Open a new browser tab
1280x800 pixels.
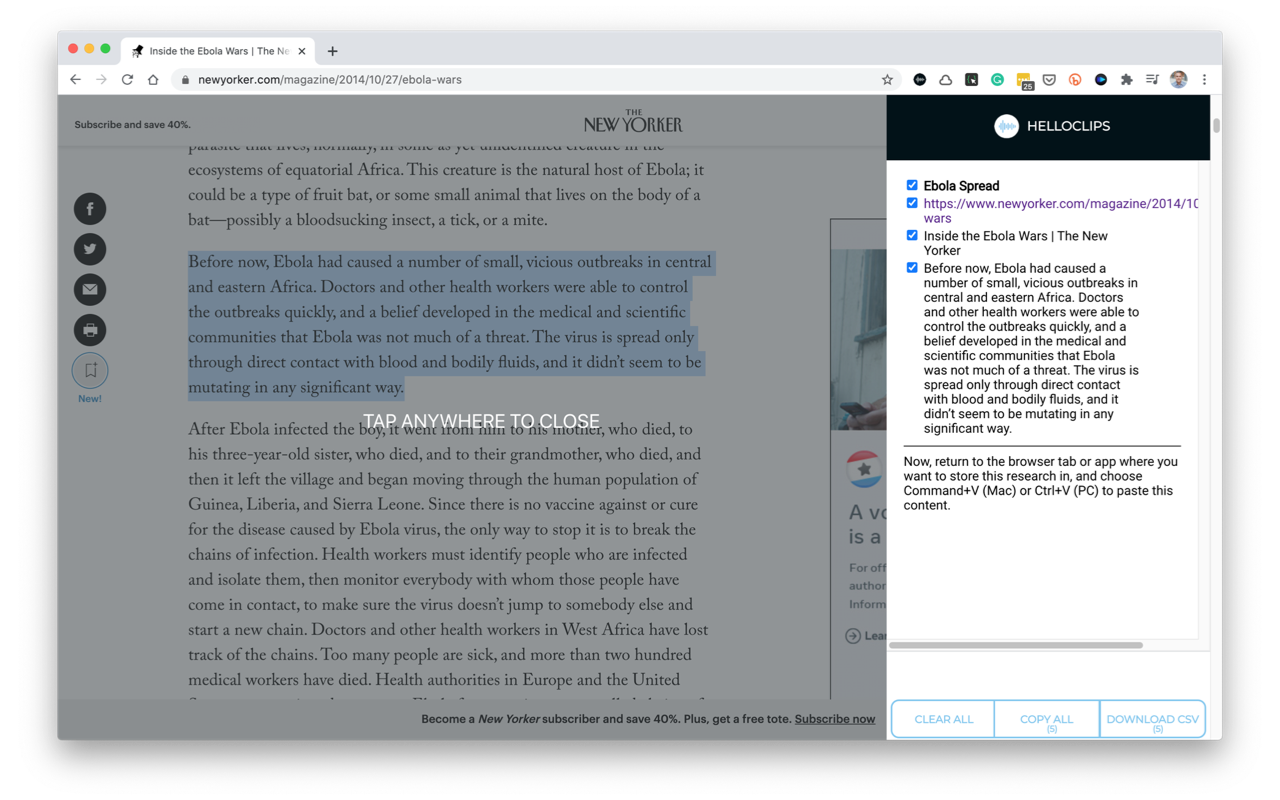tap(332, 51)
